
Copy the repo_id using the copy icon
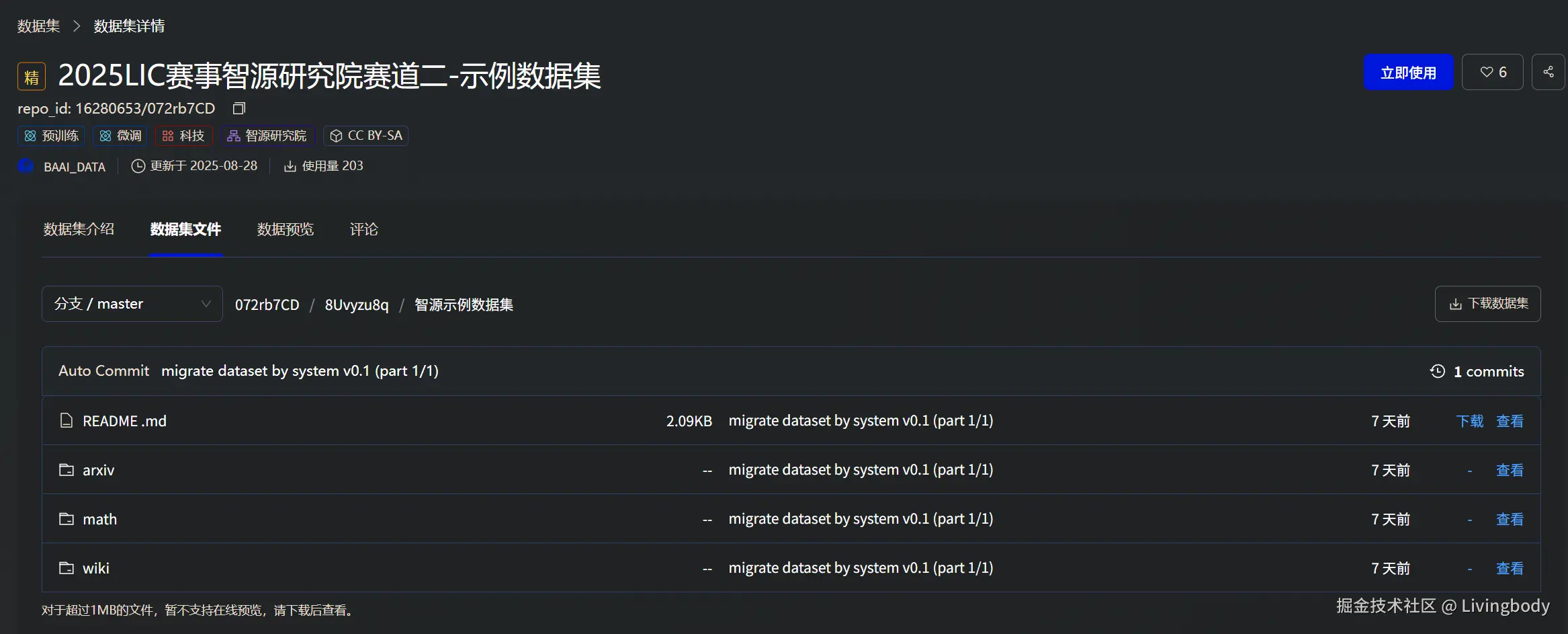238,108
